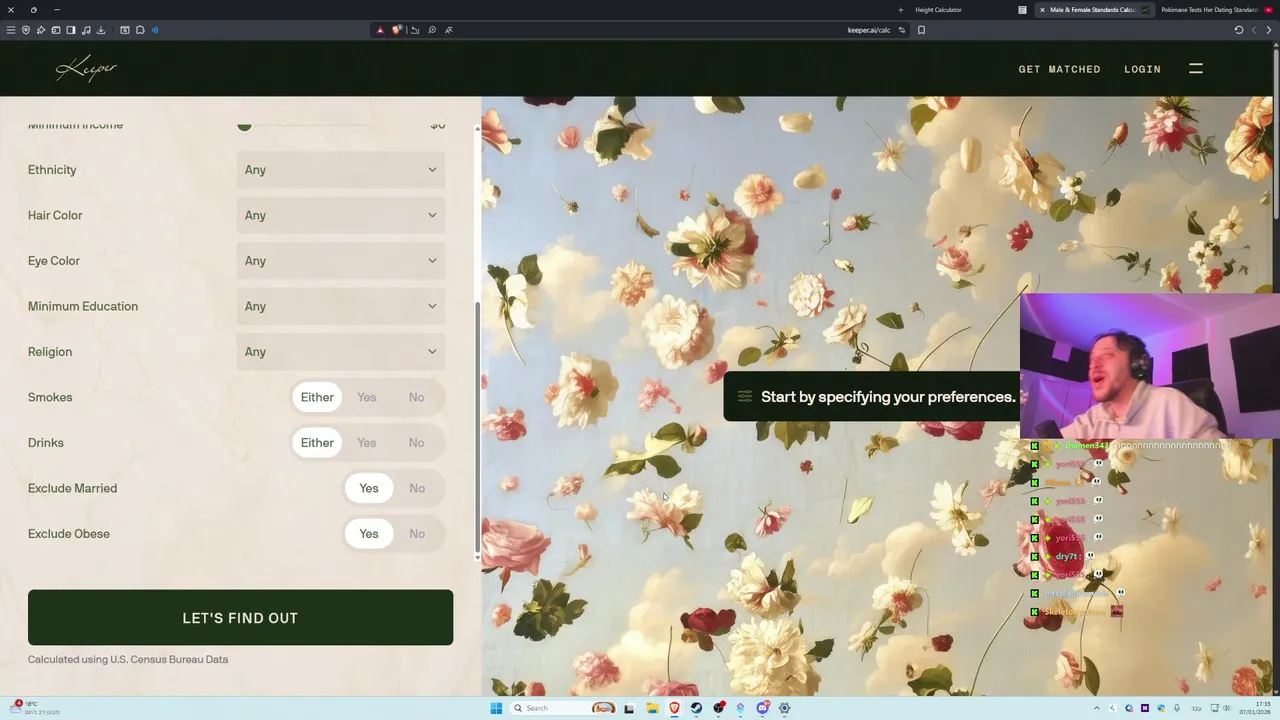Click the left panel vertical scrollbar
This screenshot has width=1280, height=720.
(477, 430)
